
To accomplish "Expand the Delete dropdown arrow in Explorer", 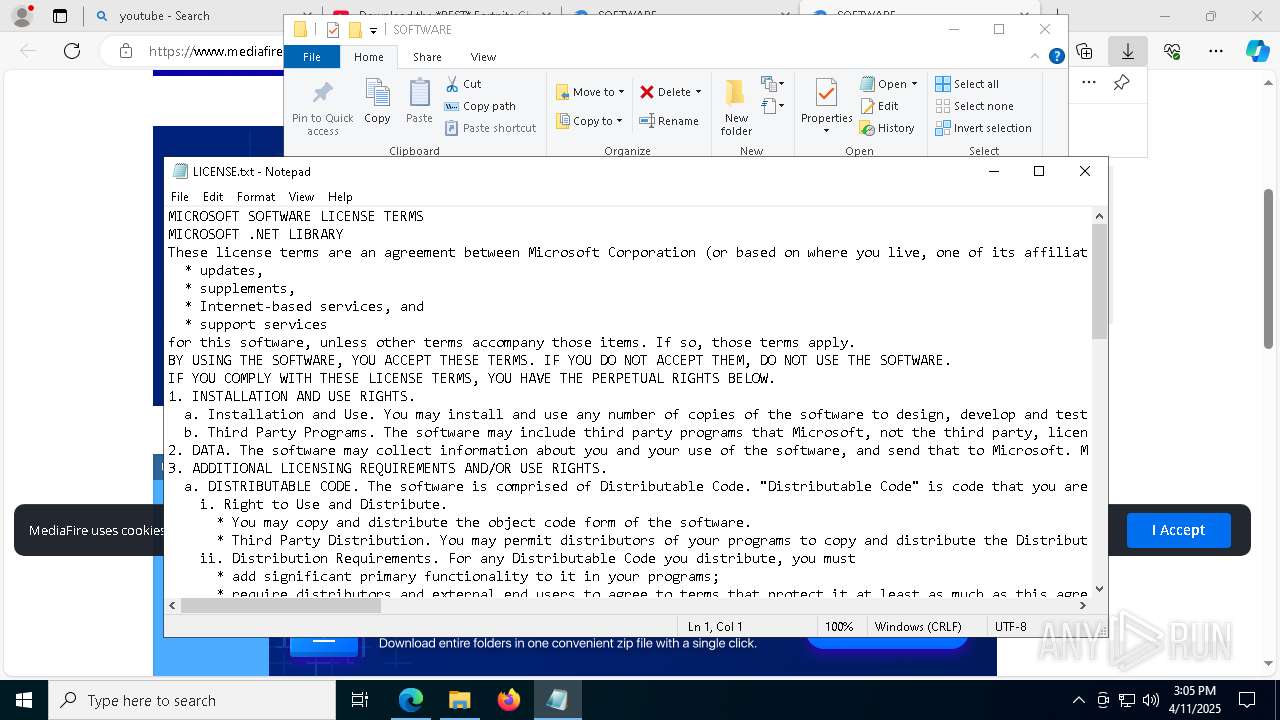I will tap(698, 92).
